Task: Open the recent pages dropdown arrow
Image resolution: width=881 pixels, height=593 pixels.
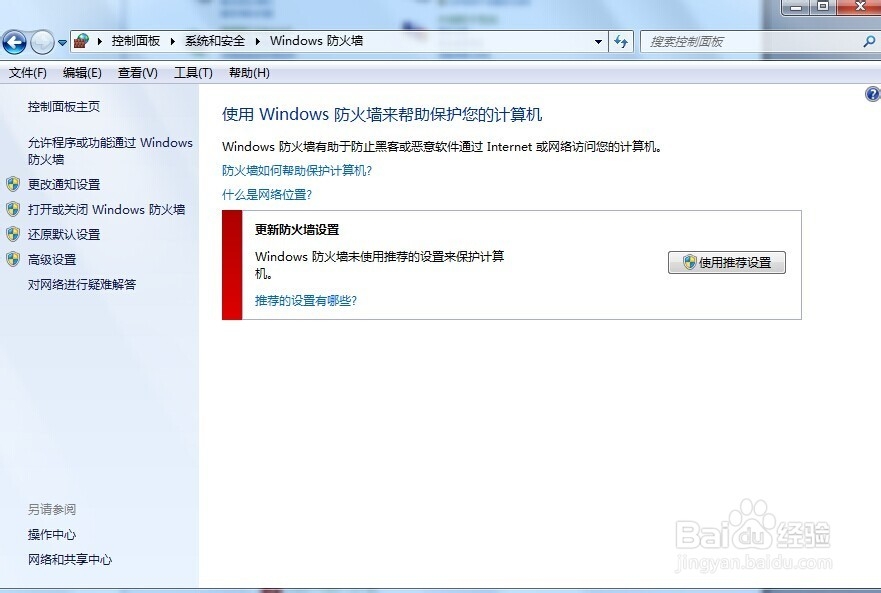Action: click(62, 43)
